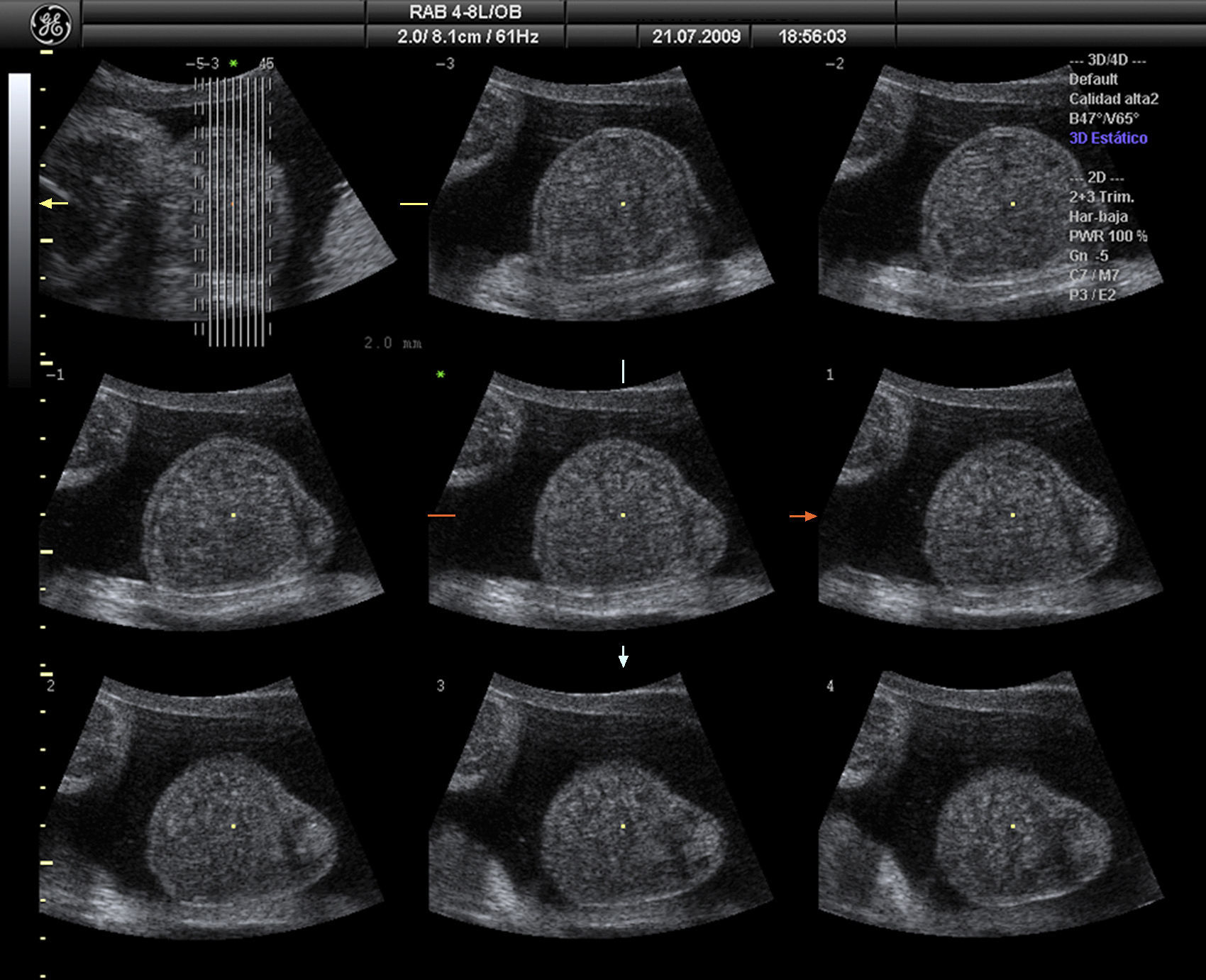This screenshot has width=1206, height=980.
Task: Click the yellow arrow beside the overview image
Action: click(x=54, y=204)
